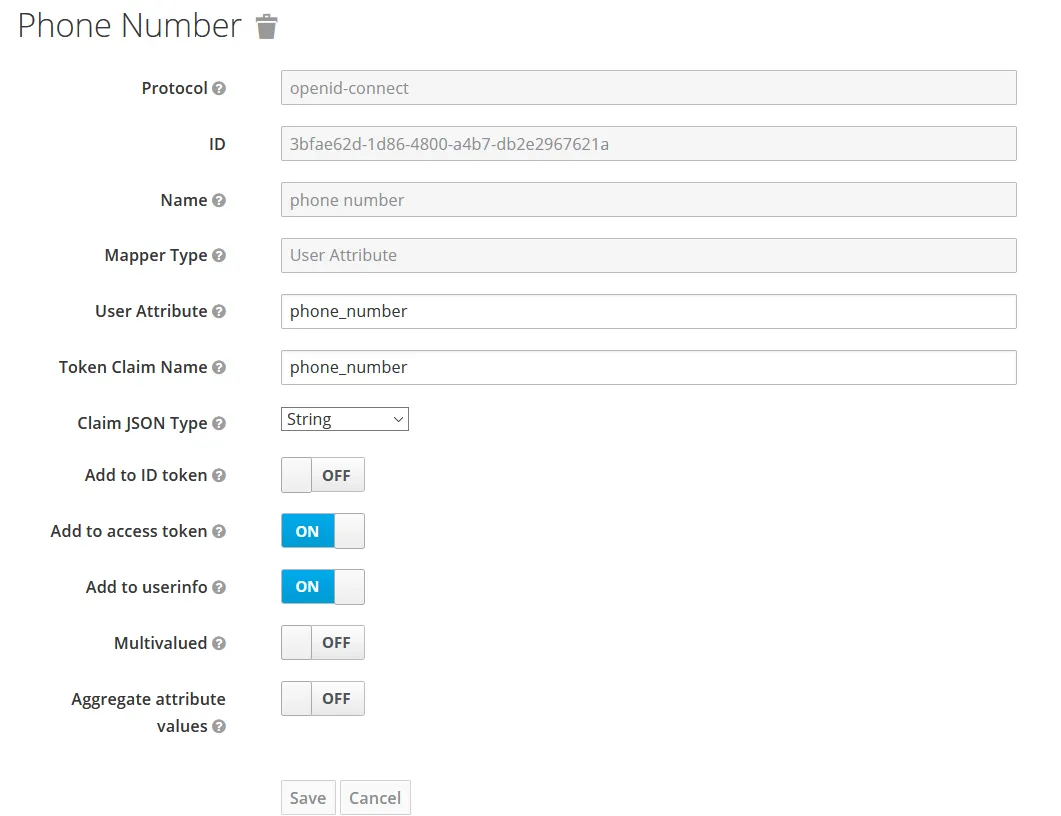Click the trash icon beside Phone Number

click(x=266, y=27)
